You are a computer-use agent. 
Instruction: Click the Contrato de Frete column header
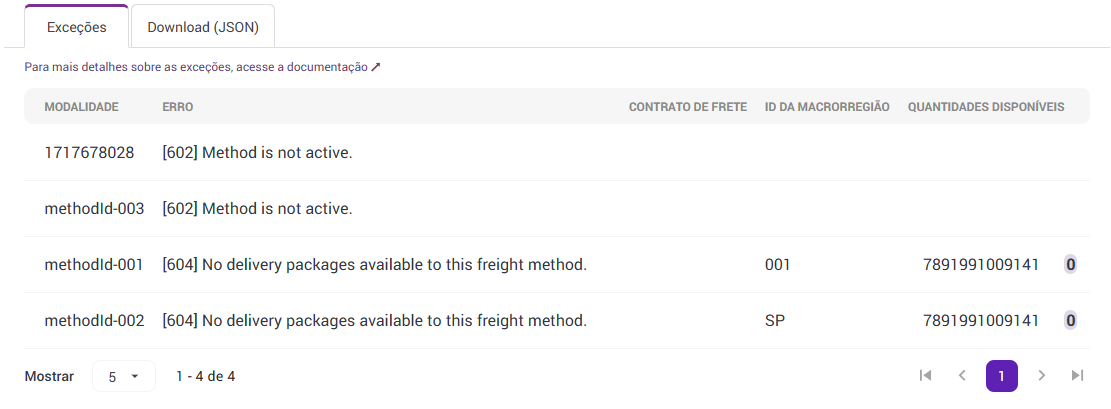click(687, 107)
